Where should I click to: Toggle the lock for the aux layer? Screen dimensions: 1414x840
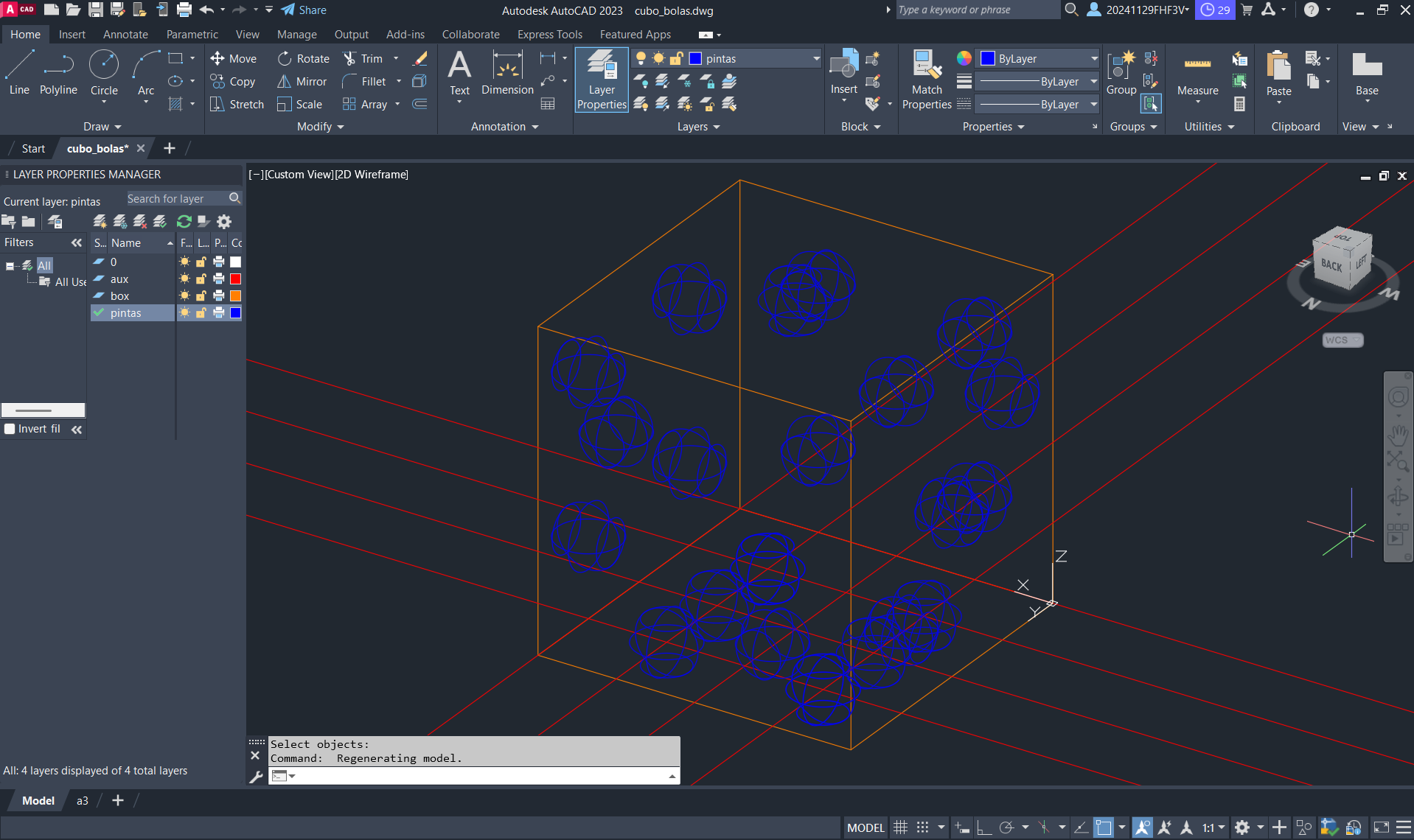click(201, 279)
